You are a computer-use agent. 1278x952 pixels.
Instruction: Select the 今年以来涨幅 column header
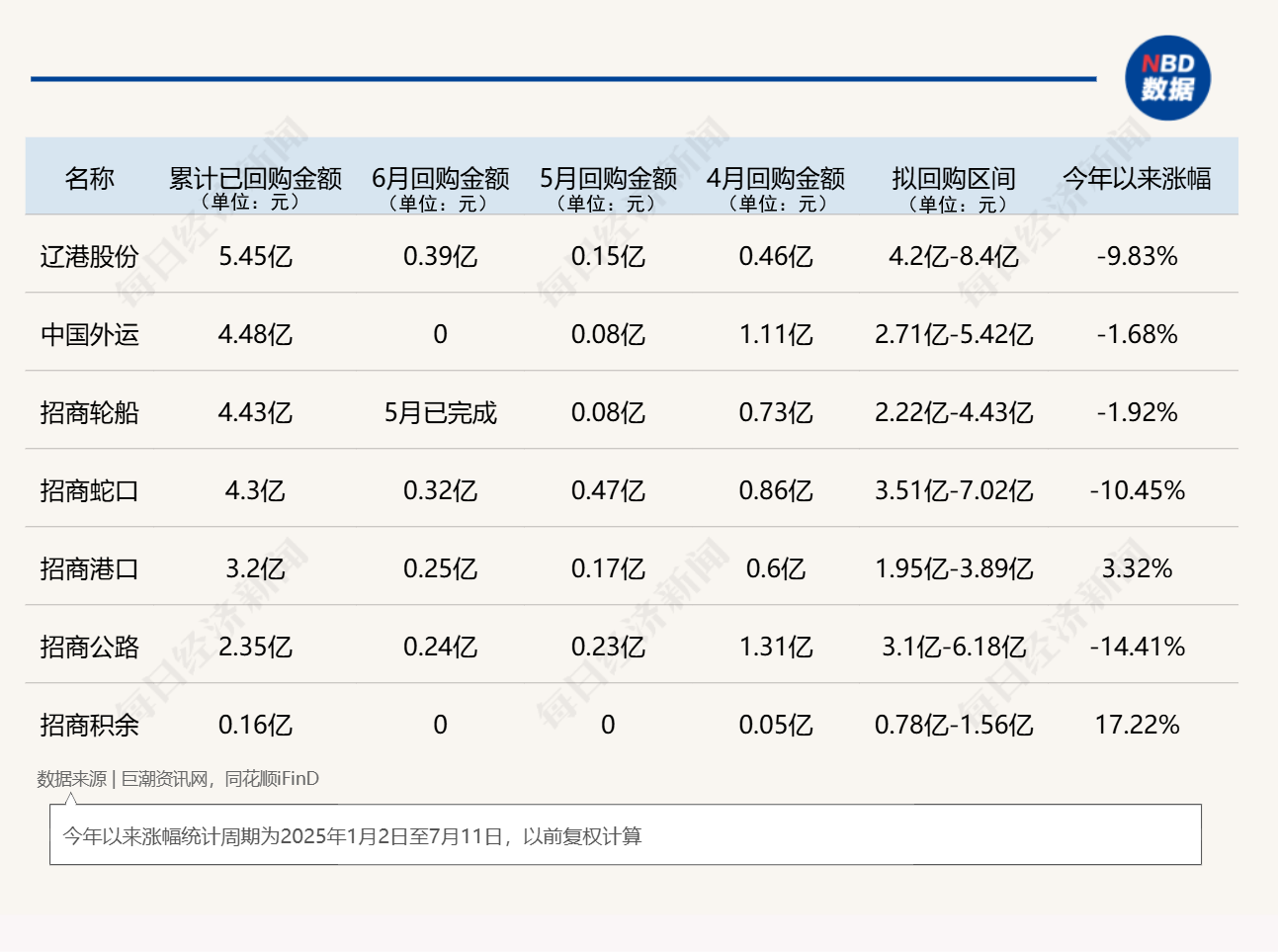click(x=1137, y=179)
